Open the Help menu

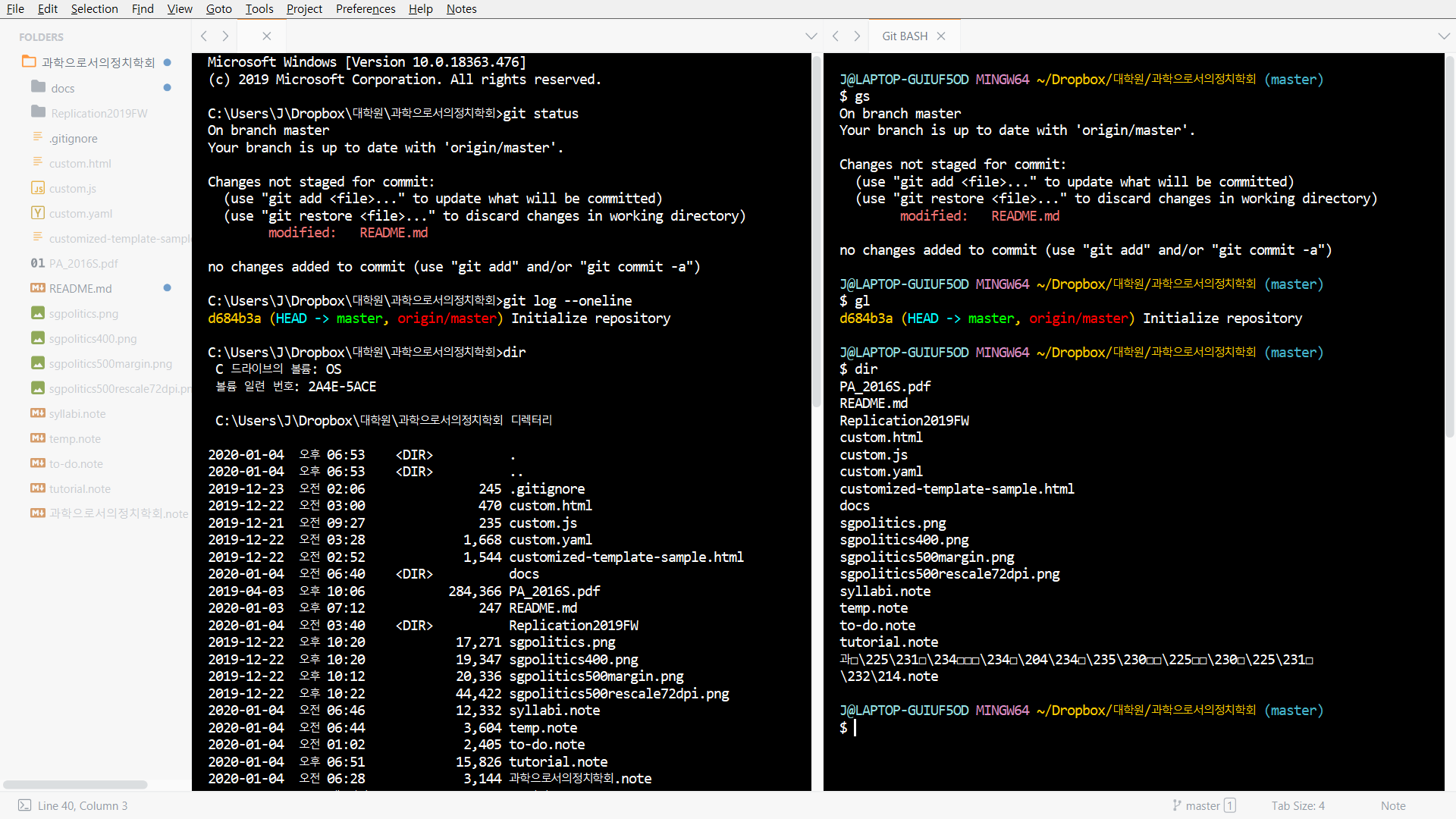coord(420,9)
